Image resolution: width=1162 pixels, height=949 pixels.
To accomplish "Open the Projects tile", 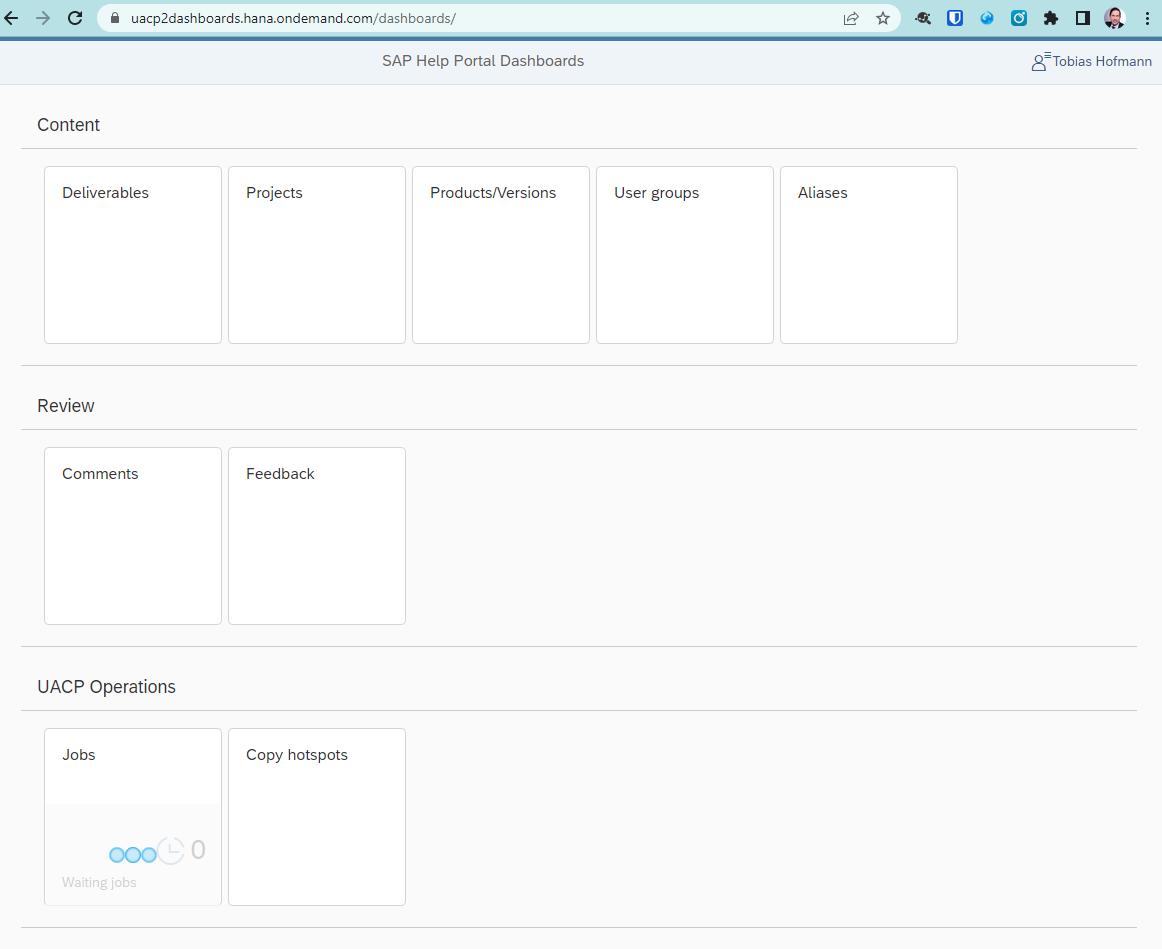I will click(316, 255).
